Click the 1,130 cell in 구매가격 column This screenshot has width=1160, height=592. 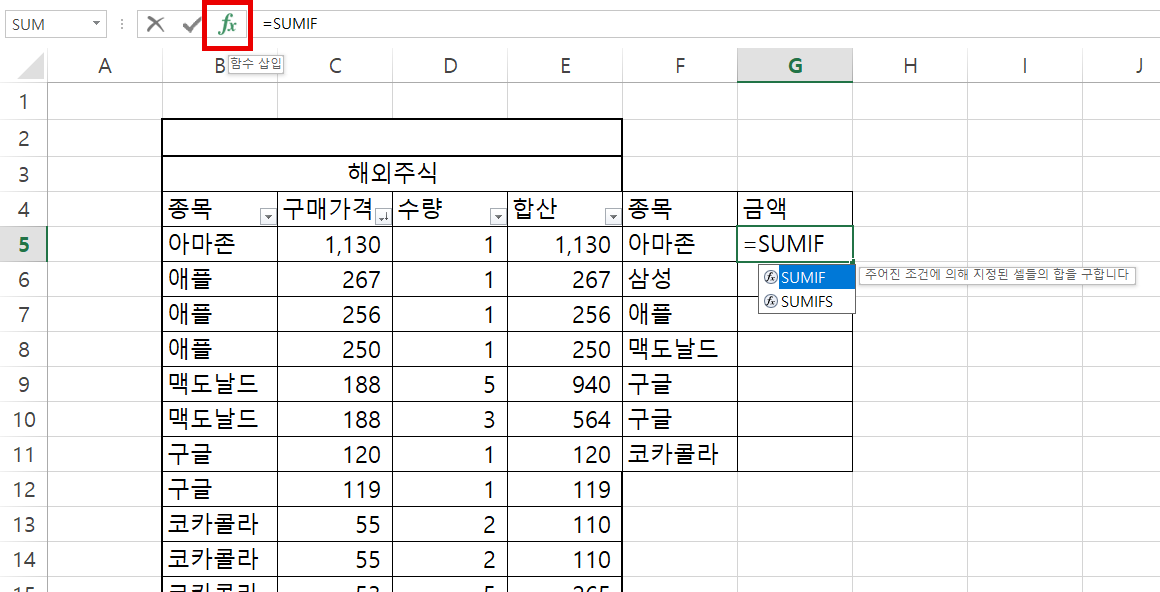pyautogui.click(x=335, y=243)
